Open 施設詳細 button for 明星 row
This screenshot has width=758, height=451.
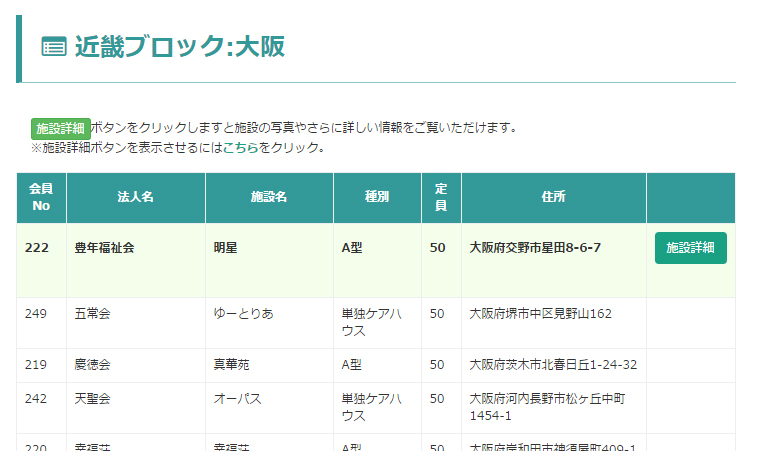click(x=690, y=248)
